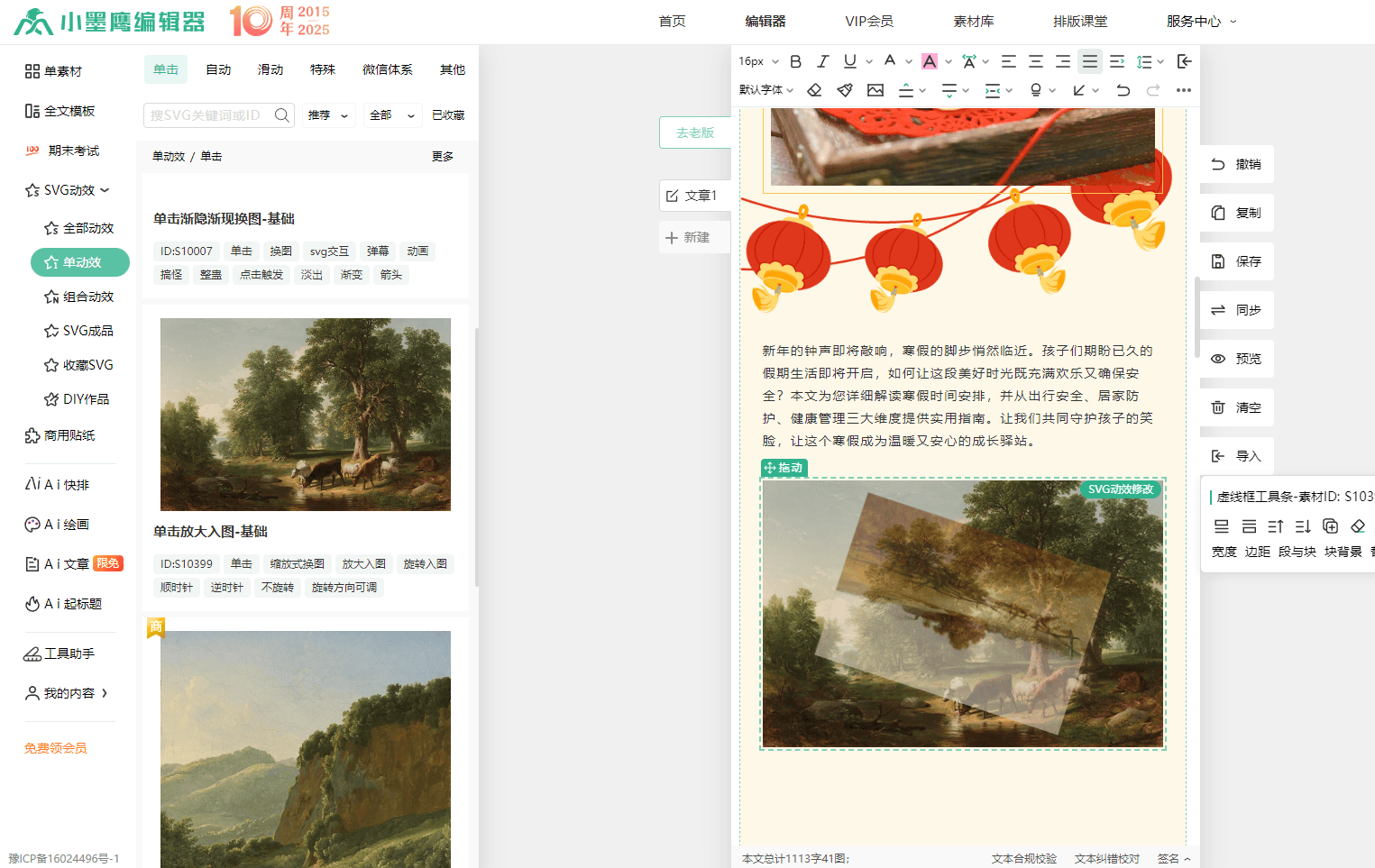Select the format painter brush icon
This screenshot has width=1375, height=868.
point(845,90)
